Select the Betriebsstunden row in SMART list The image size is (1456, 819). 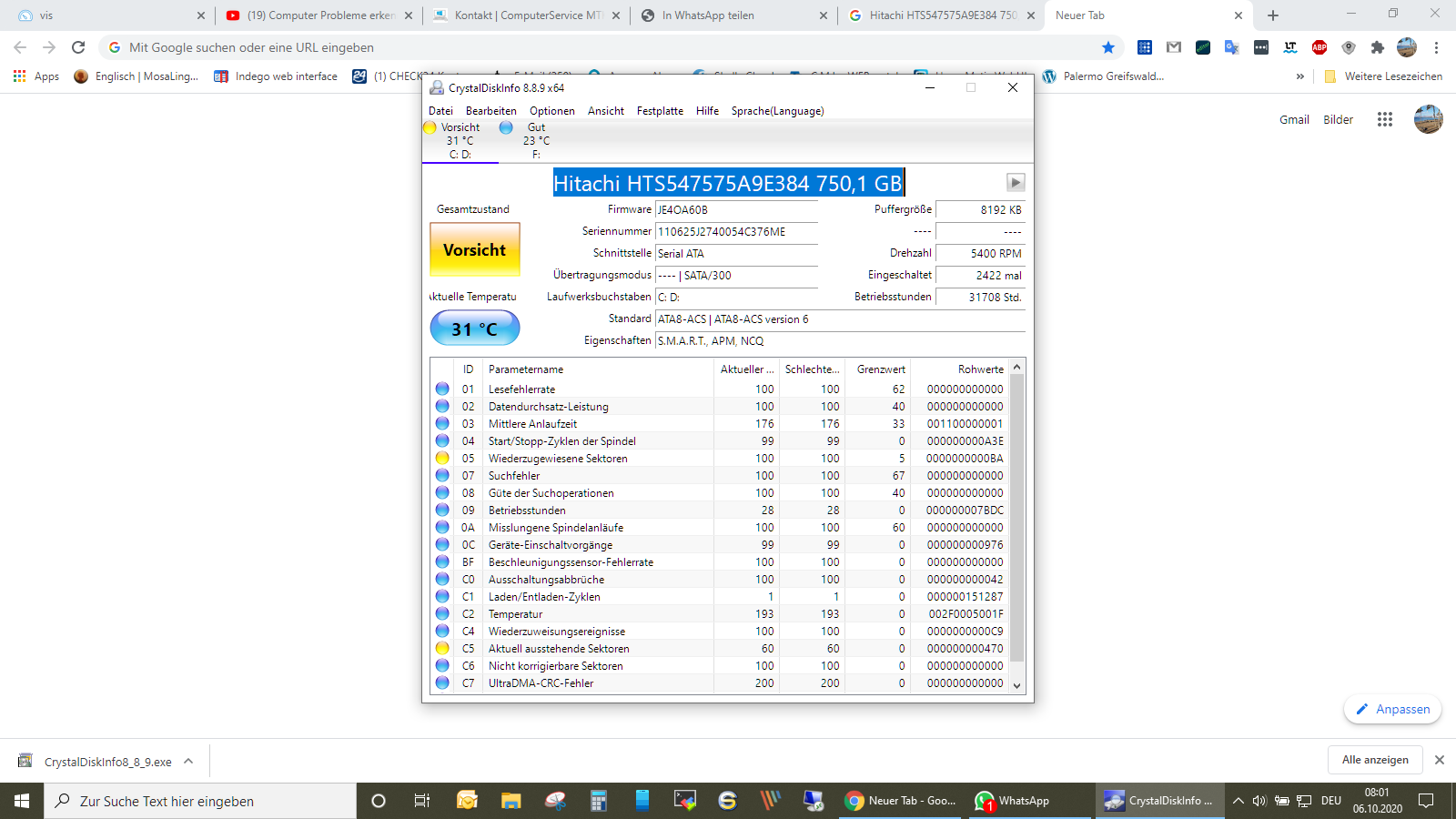[720, 511]
